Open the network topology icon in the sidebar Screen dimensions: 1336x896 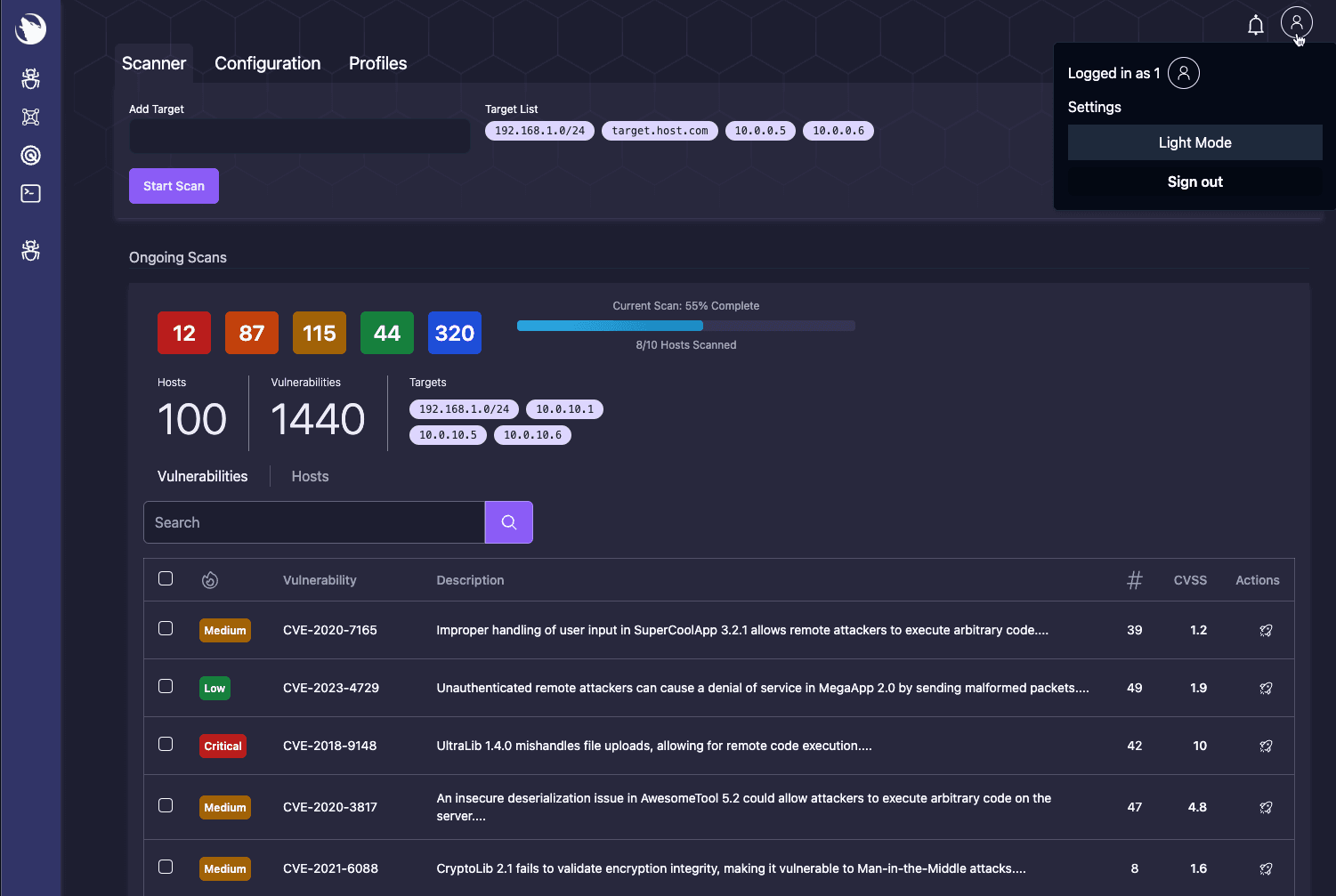coord(30,117)
